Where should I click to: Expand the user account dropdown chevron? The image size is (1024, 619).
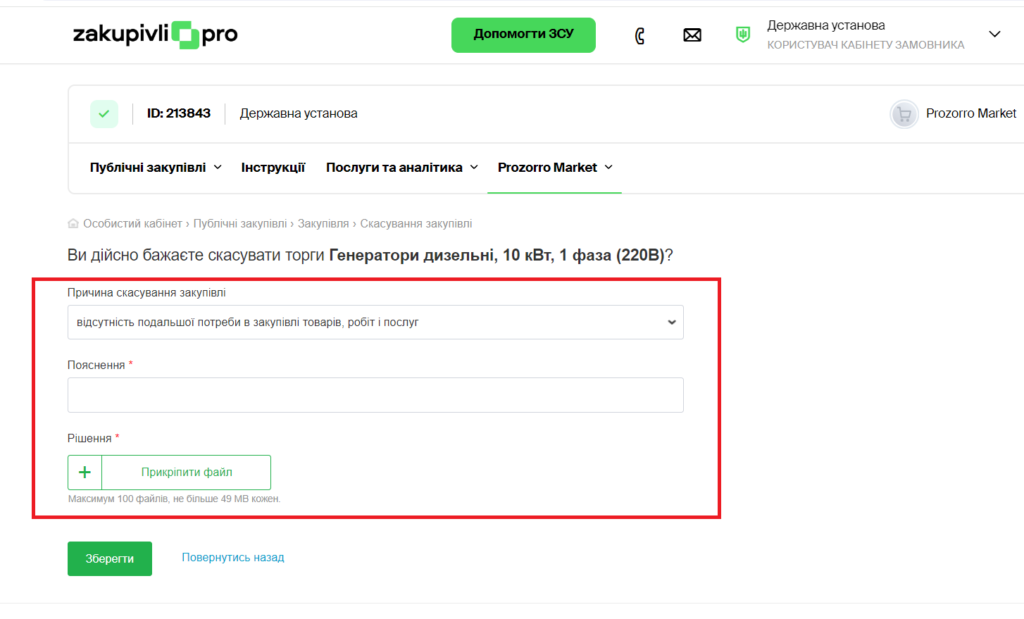click(x=994, y=34)
